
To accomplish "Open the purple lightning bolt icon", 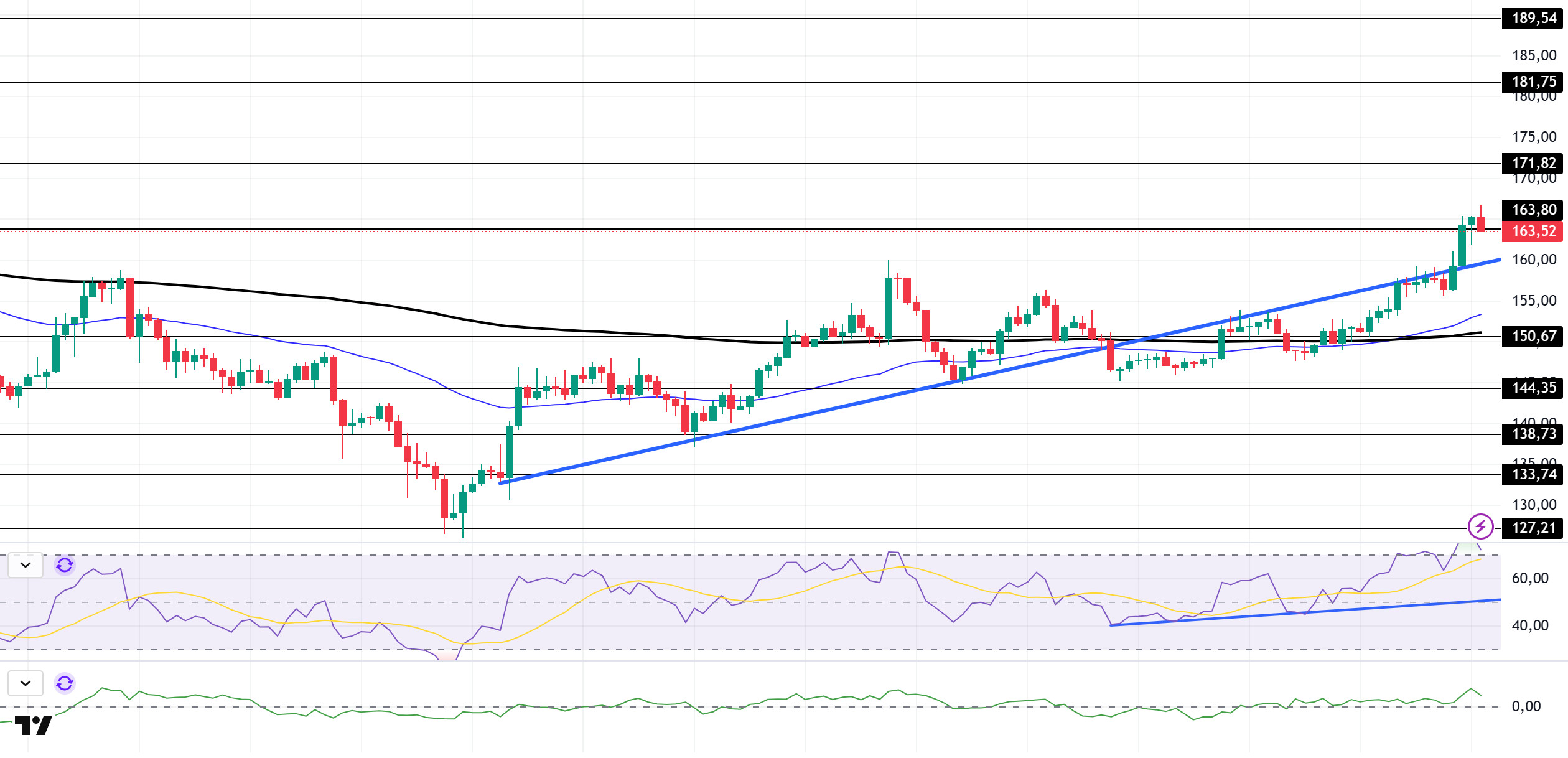I will pyautogui.click(x=1480, y=526).
